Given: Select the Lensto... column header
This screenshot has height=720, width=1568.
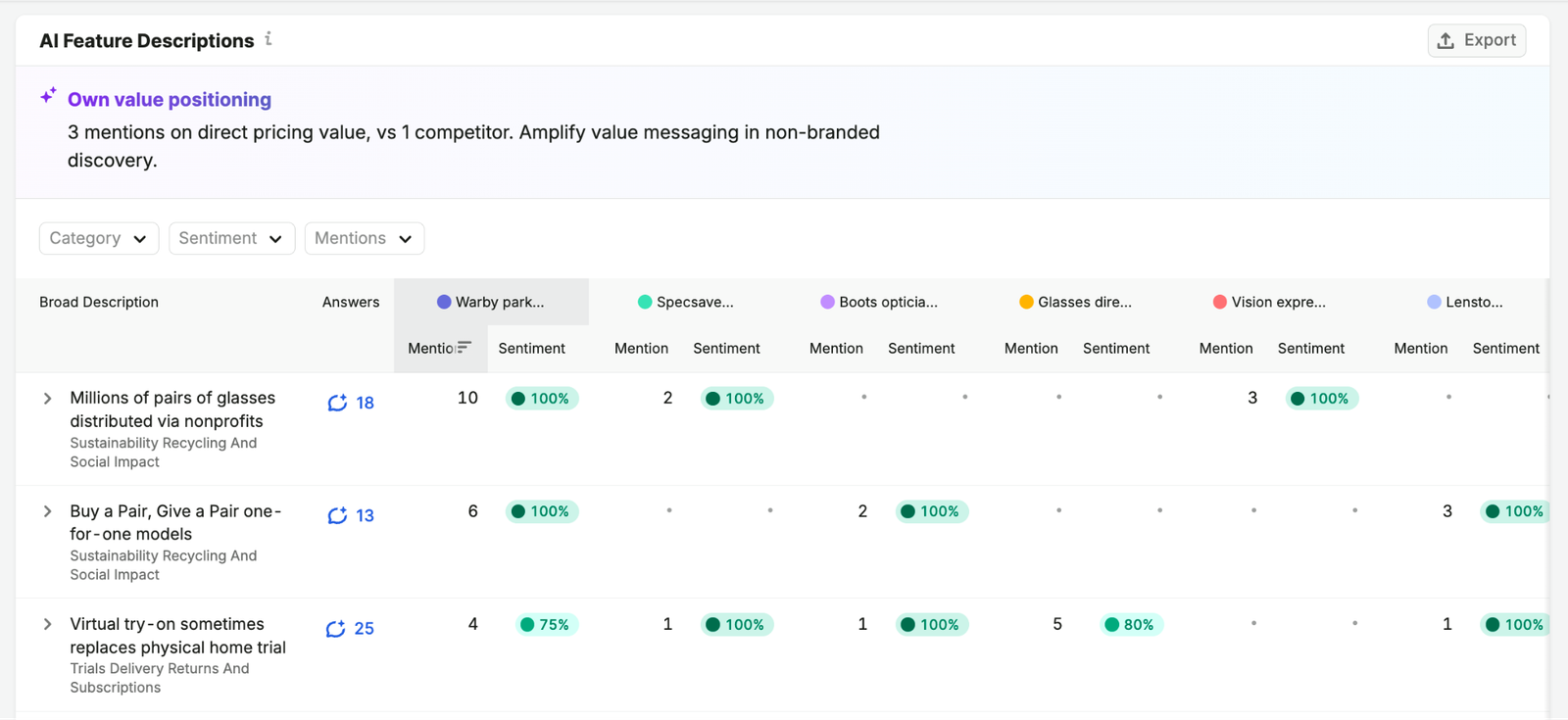Looking at the screenshot, I should (1465, 302).
